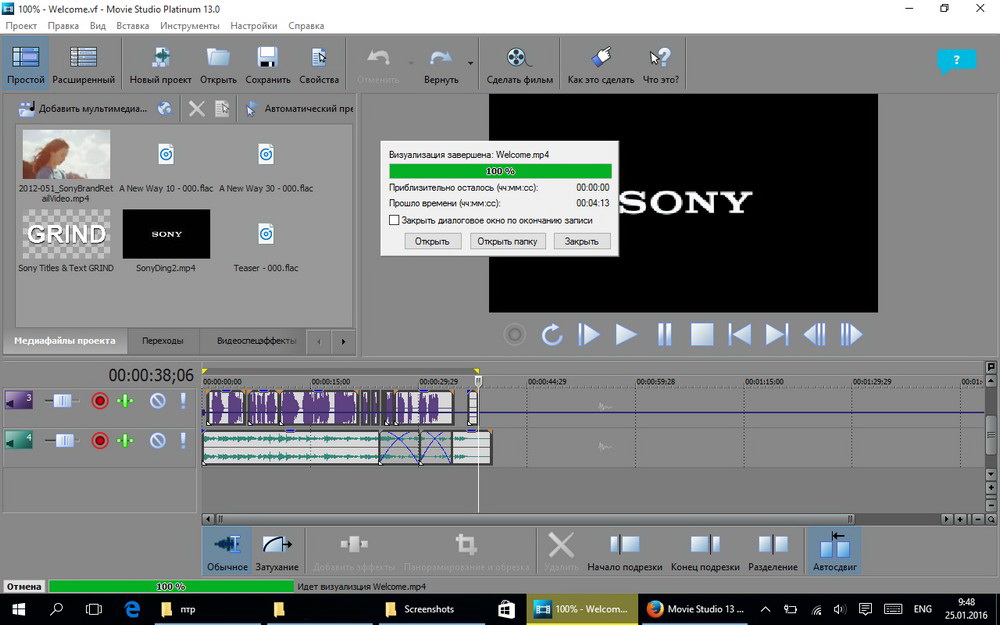Screen dimensions: 1000x625
Task: Go to start of project button
Action: (x=739, y=334)
